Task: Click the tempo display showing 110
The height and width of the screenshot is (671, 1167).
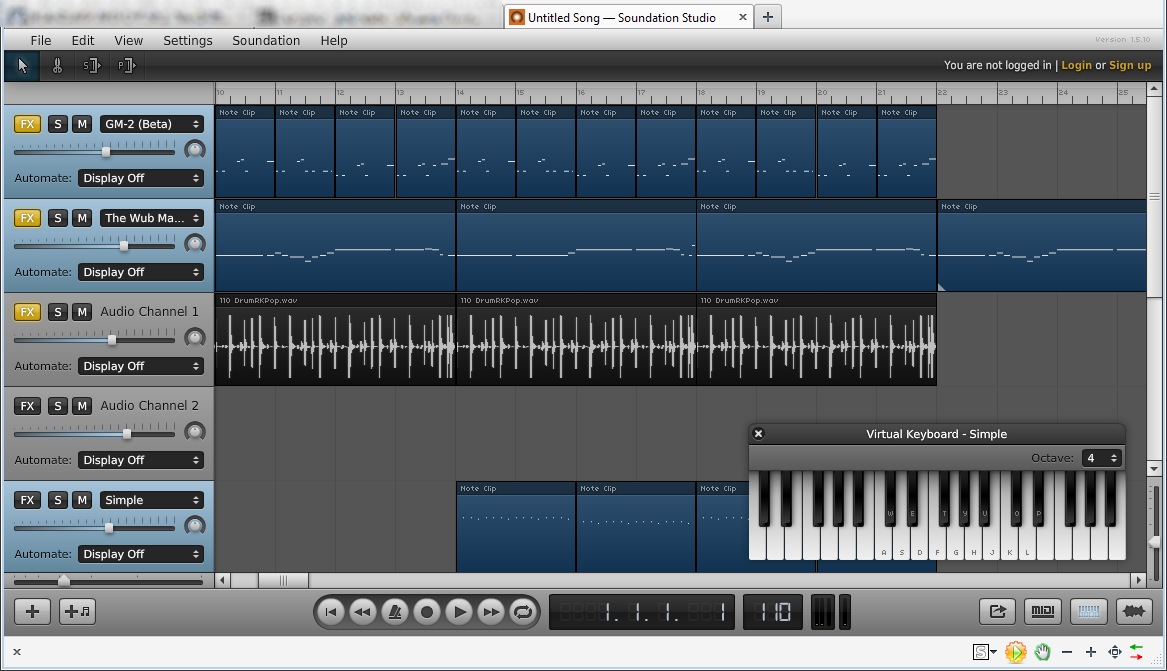Action: (x=773, y=612)
